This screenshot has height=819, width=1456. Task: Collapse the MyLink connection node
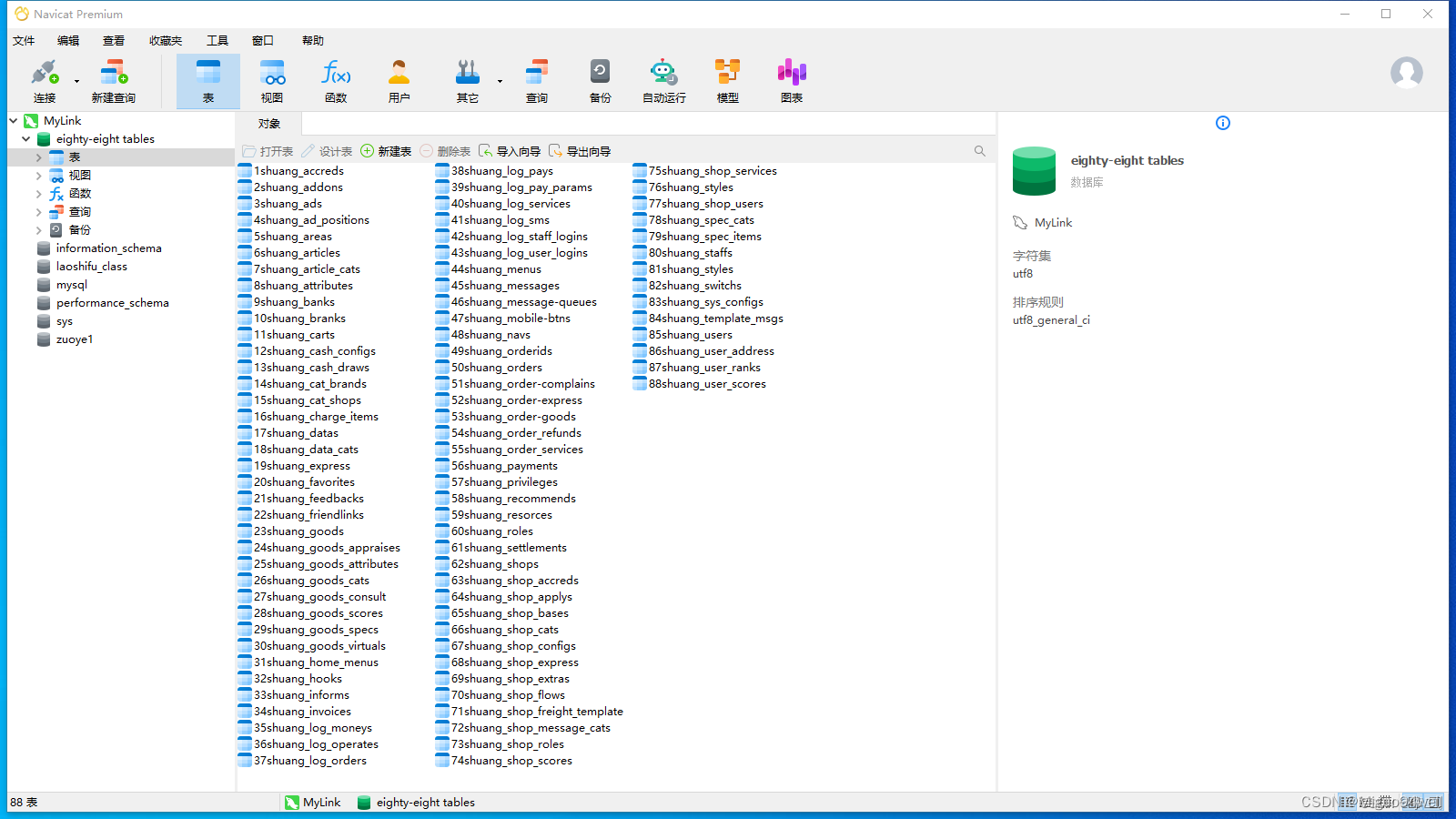point(14,120)
